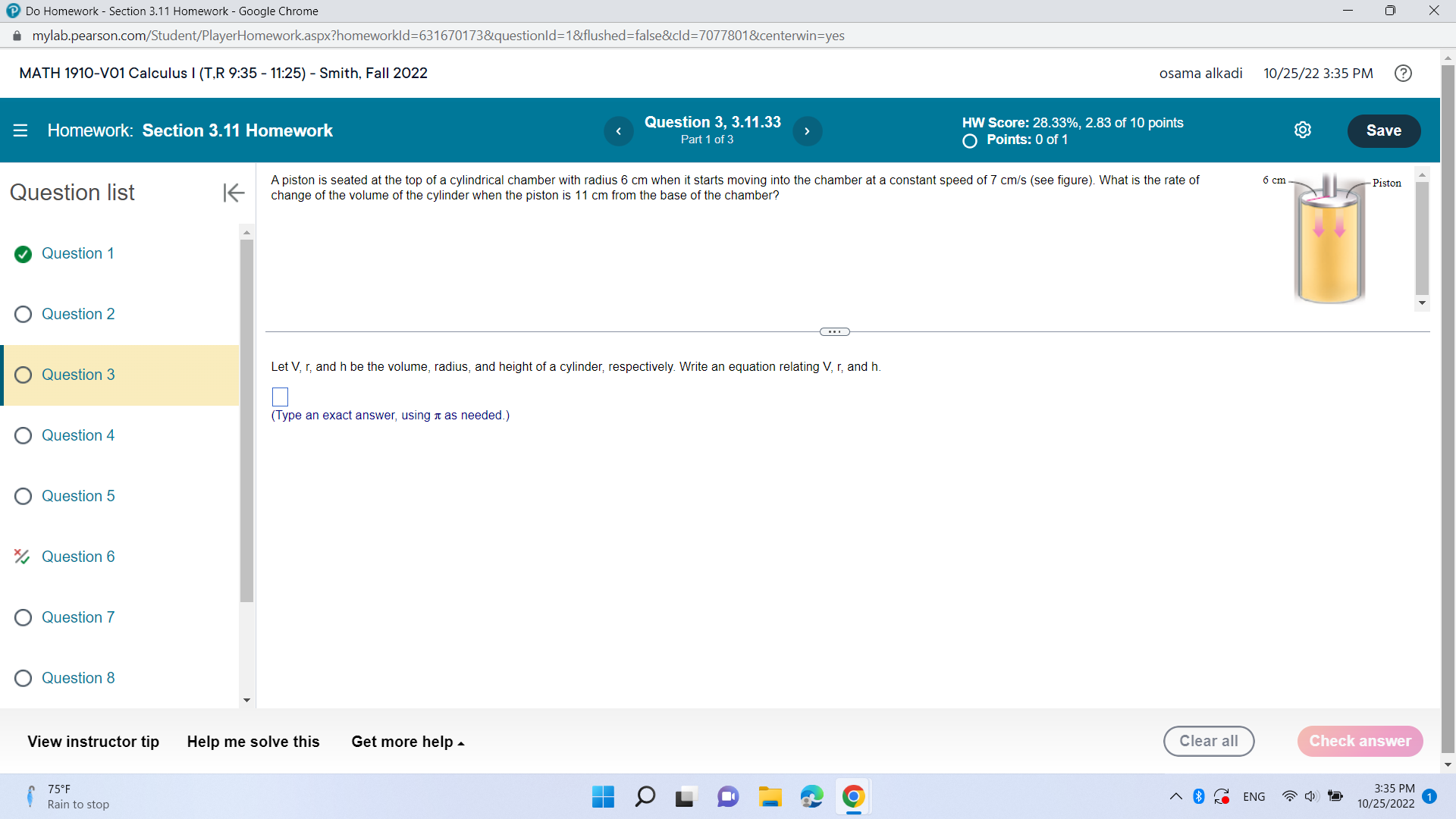The height and width of the screenshot is (819, 1456).
Task: Advance to the next question arrow
Action: pyautogui.click(x=808, y=130)
